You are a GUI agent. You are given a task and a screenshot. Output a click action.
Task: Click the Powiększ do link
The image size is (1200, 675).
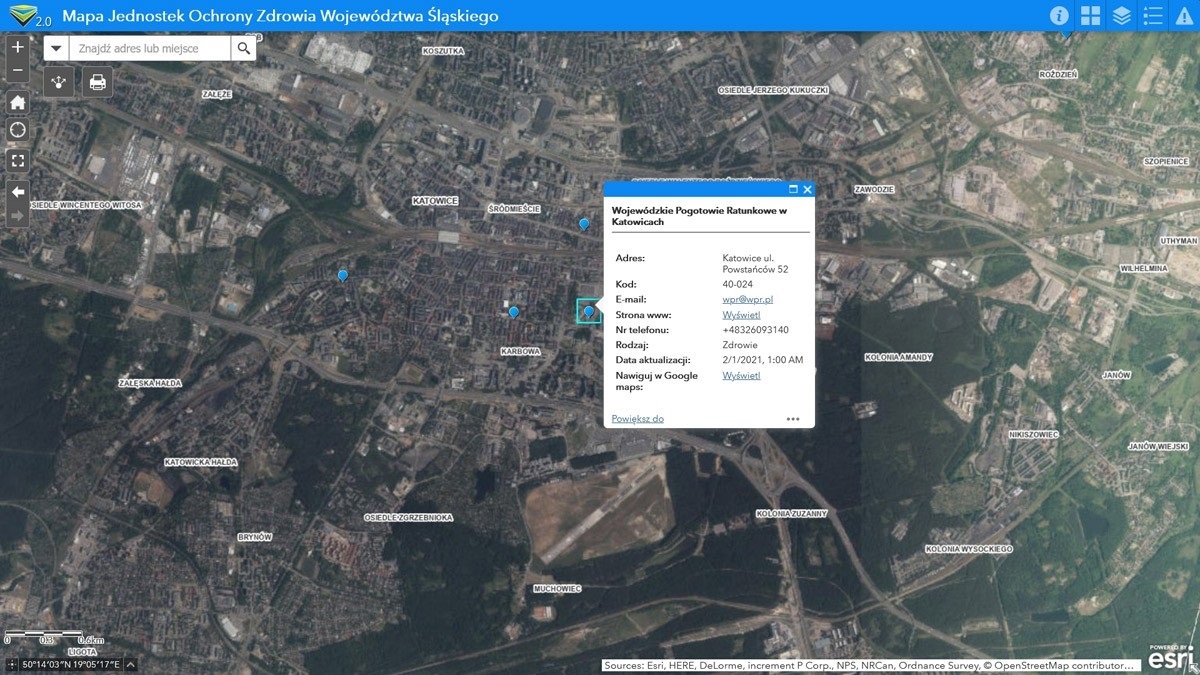[637, 419]
